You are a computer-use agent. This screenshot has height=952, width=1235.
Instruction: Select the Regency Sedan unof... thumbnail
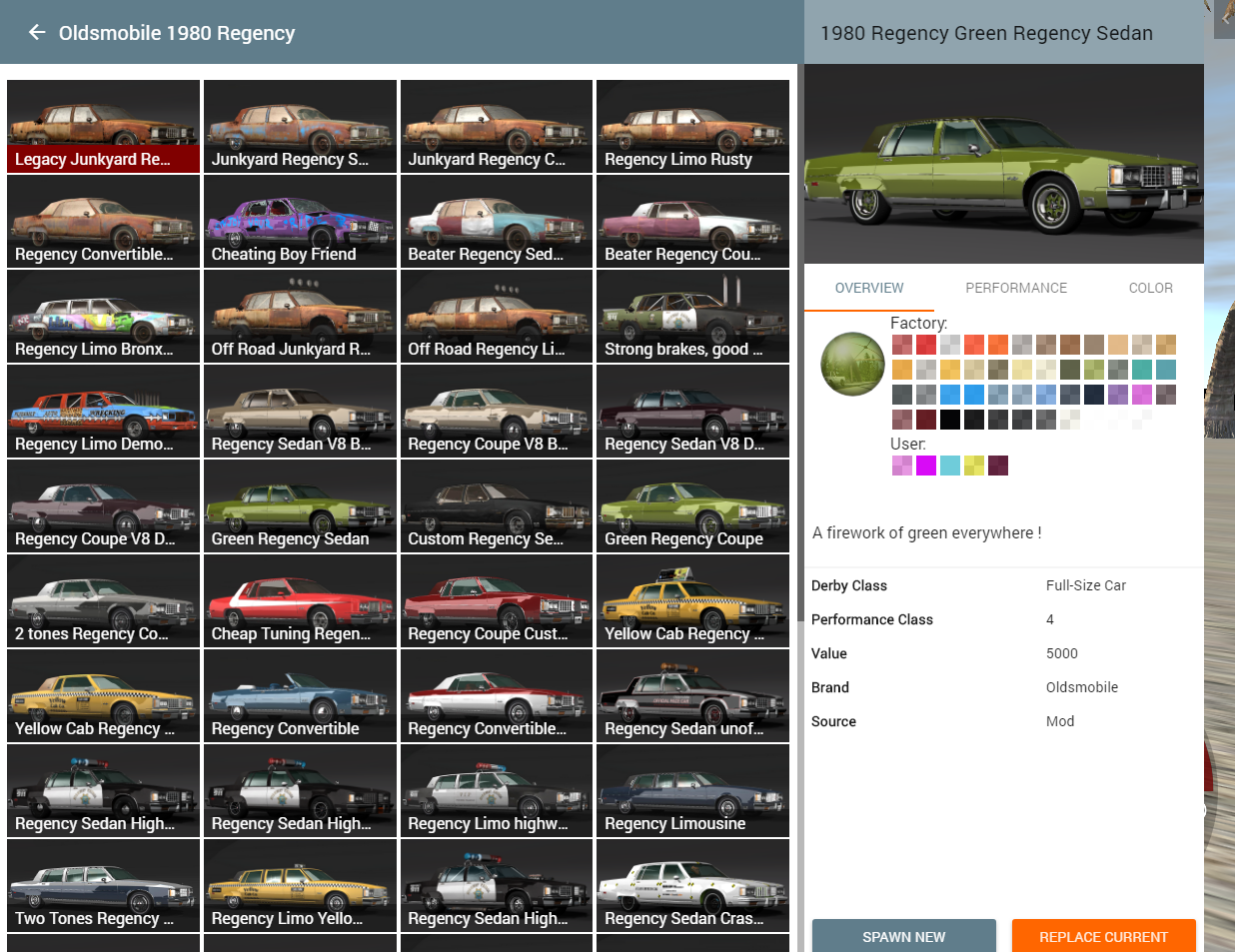coord(692,695)
